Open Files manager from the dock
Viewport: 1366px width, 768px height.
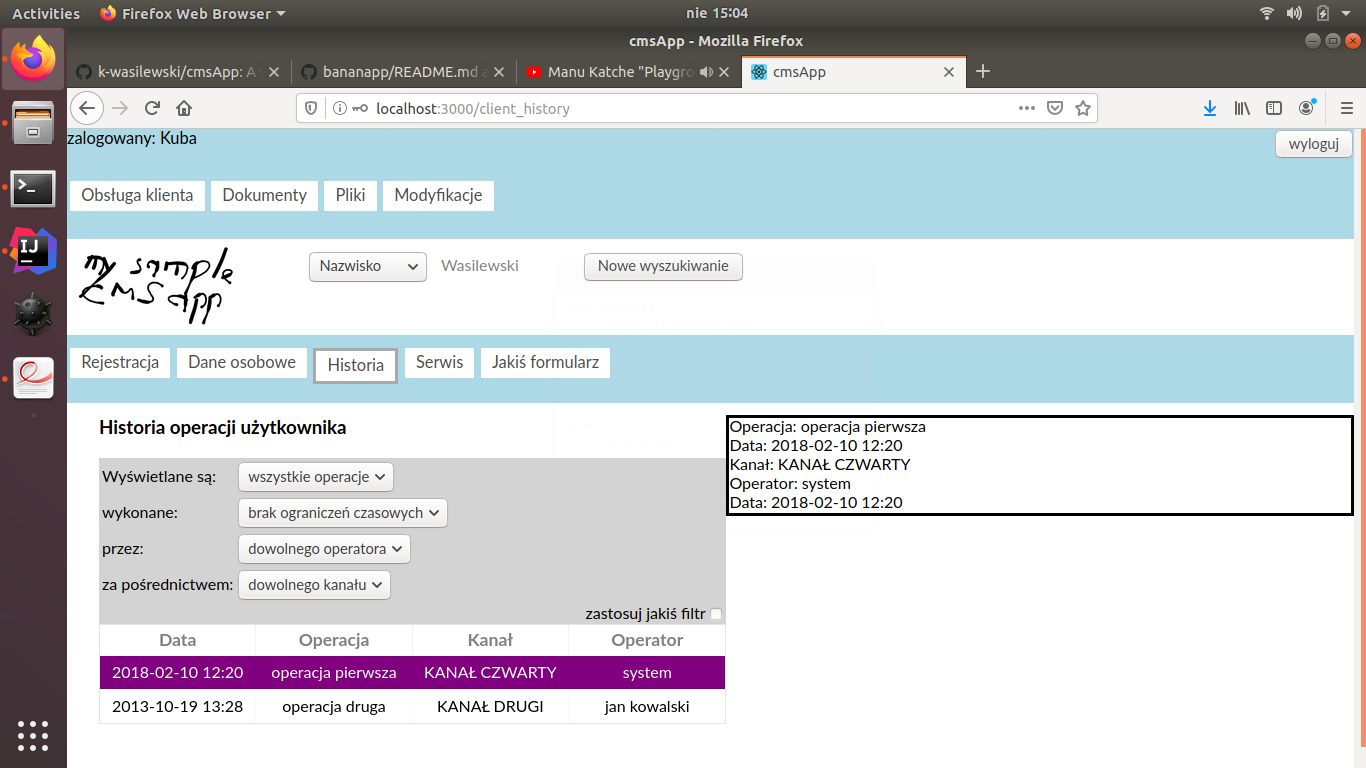pyautogui.click(x=33, y=123)
